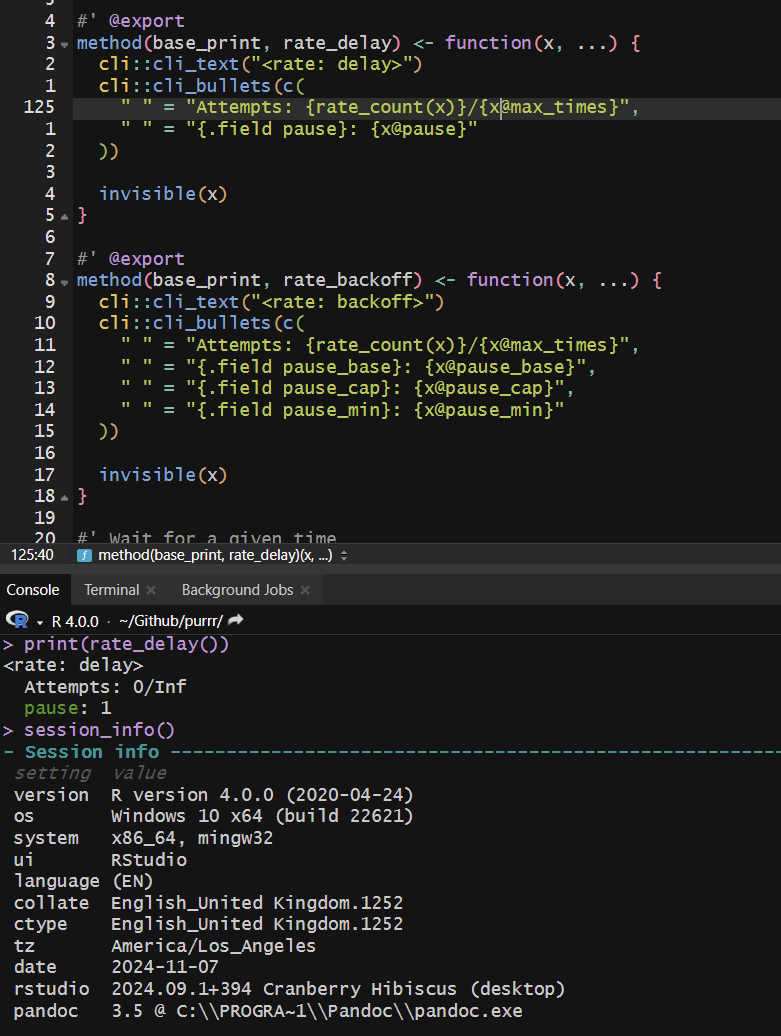Click fold end marker after rate_delay closing brace
Screen dimensions: 781x1036
tap(65, 216)
